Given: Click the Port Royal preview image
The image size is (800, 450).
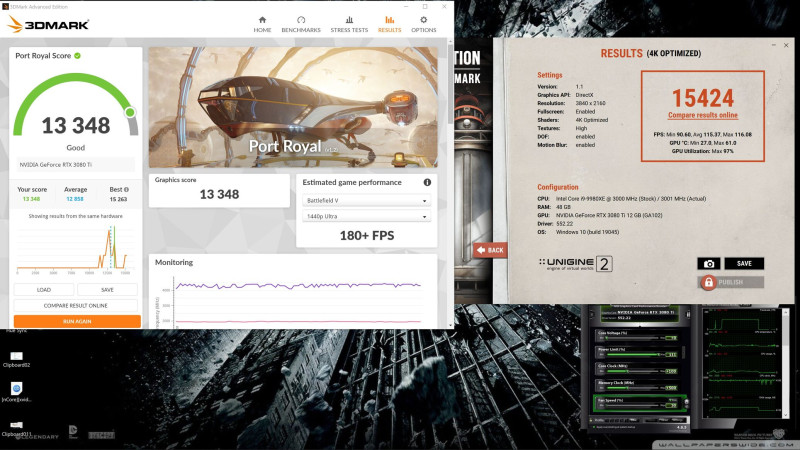Looking at the screenshot, I should coord(293,107).
